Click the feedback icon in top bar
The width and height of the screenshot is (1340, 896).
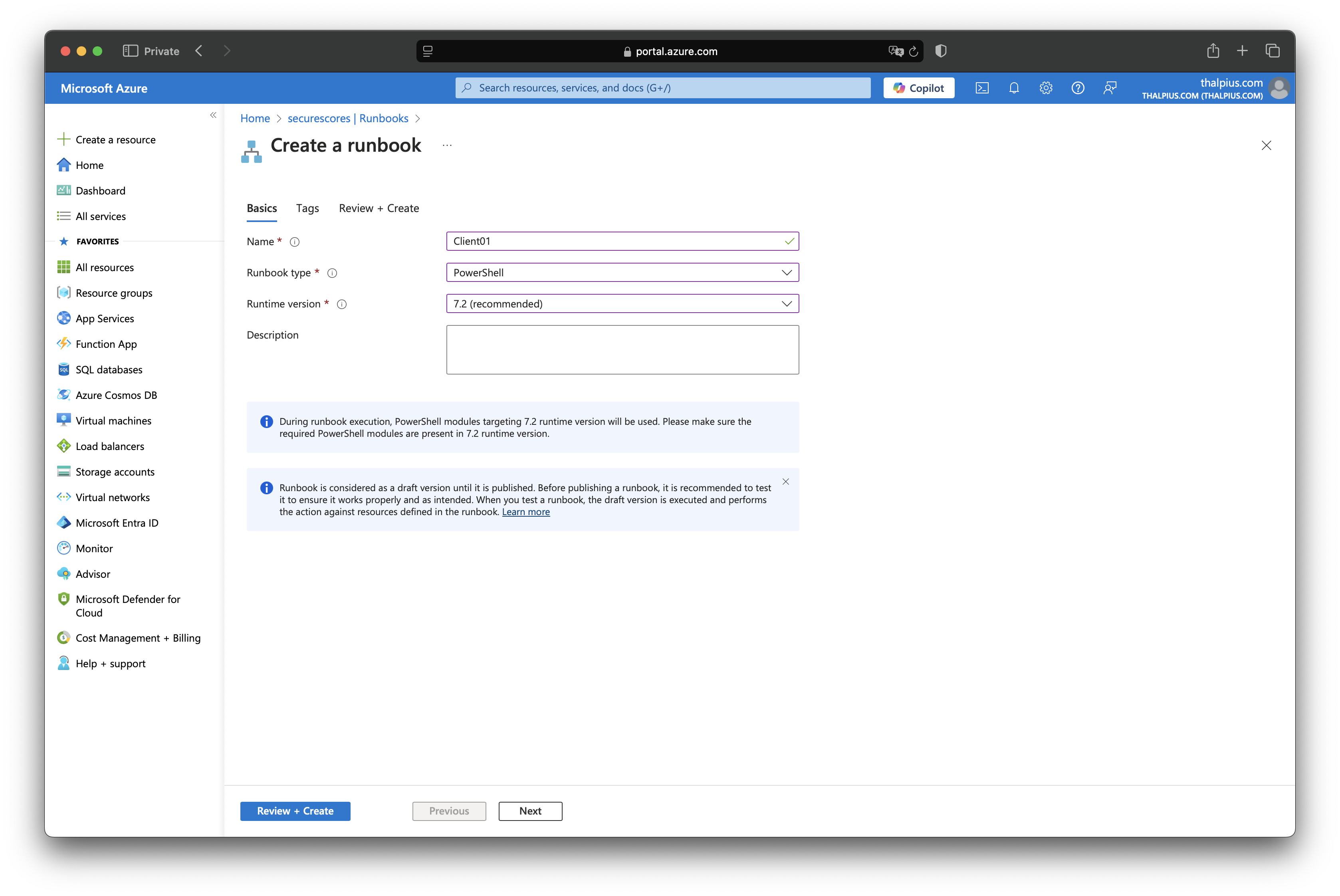tap(1110, 87)
